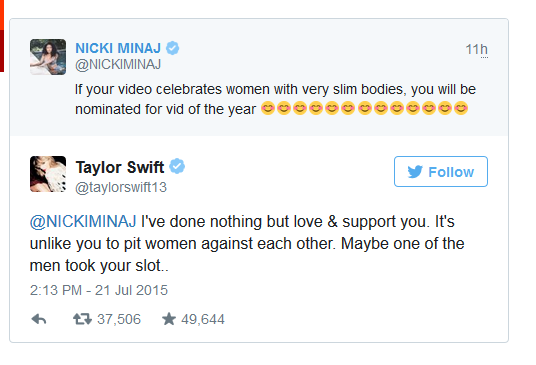Open Taylor Swift's profile picture
The image size is (536, 365).
click(48, 174)
